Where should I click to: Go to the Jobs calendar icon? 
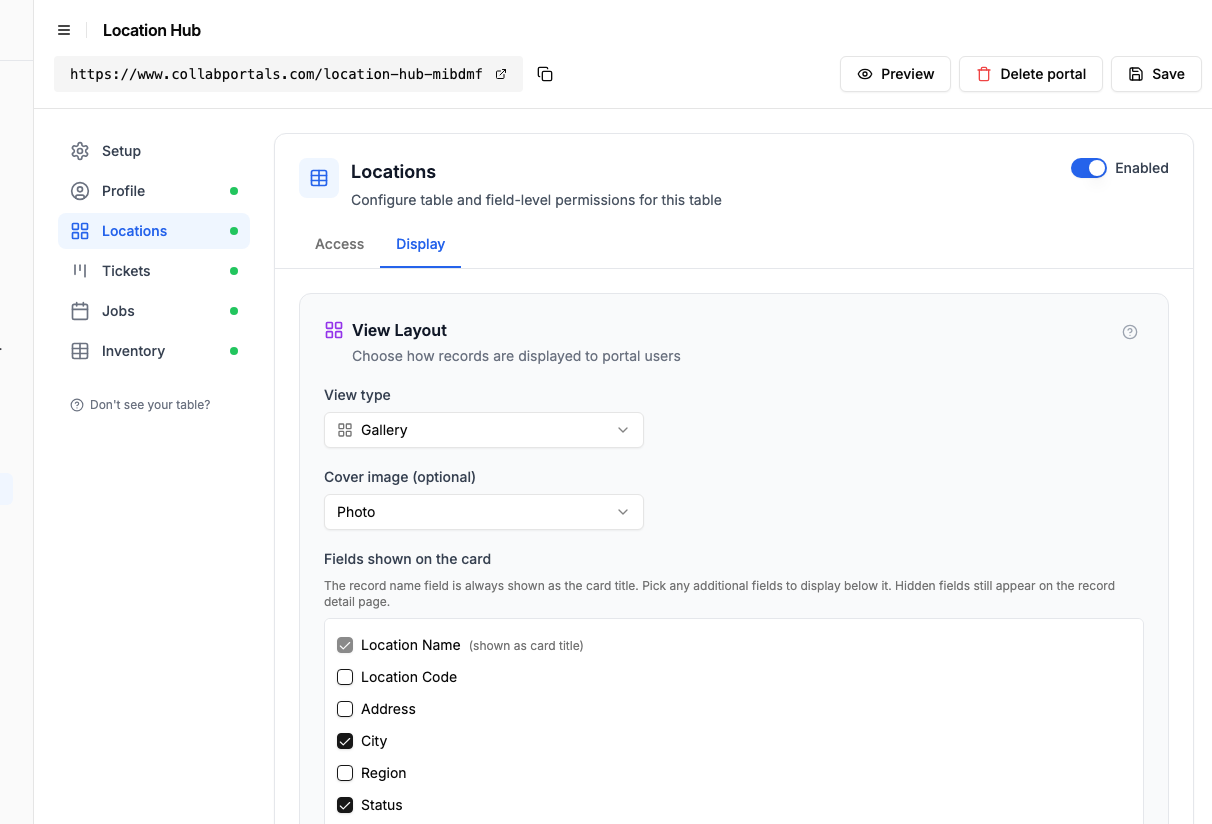click(x=80, y=311)
